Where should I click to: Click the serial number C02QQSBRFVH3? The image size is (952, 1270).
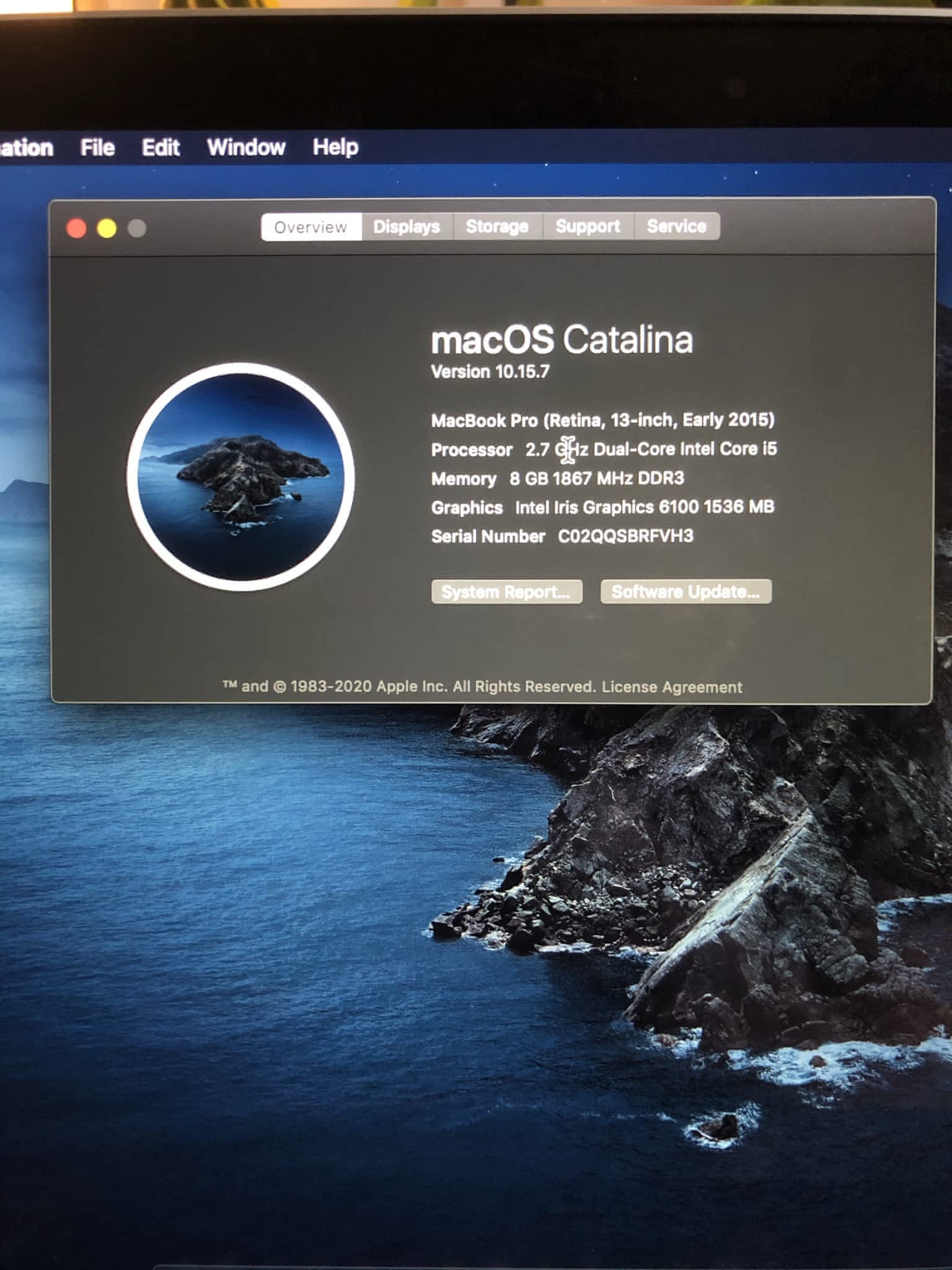pos(625,536)
